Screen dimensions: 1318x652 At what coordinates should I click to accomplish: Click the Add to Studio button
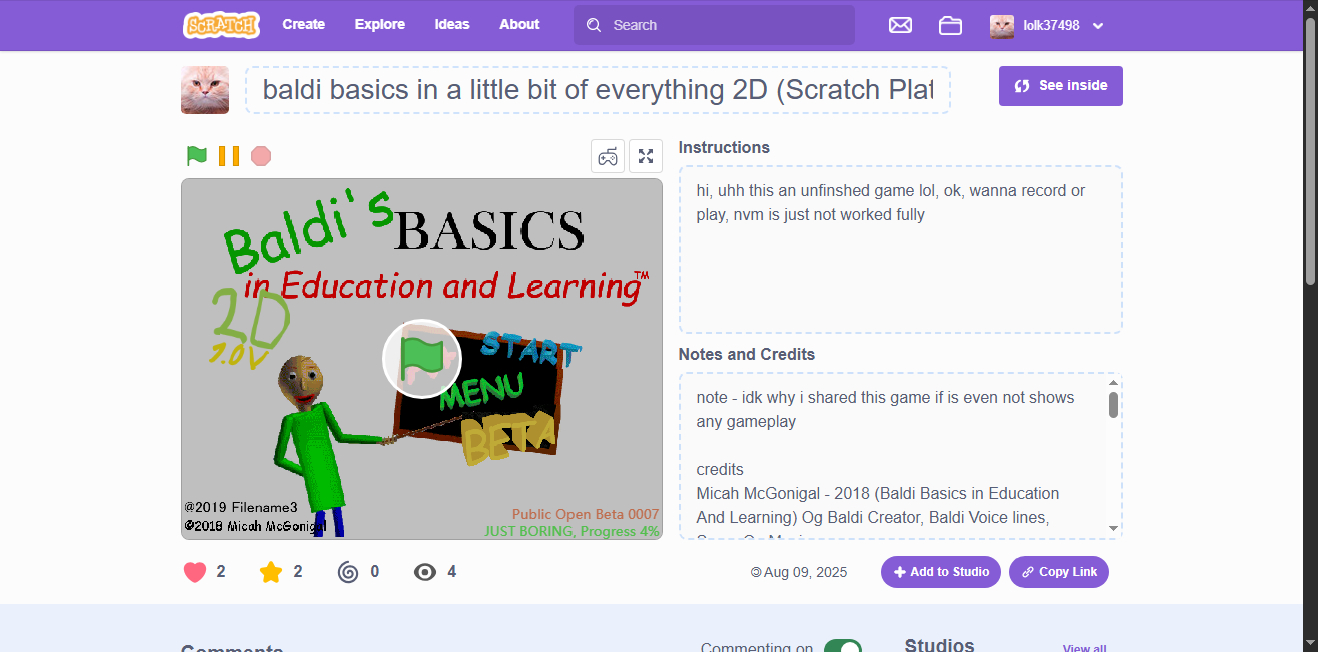tap(941, 572)
